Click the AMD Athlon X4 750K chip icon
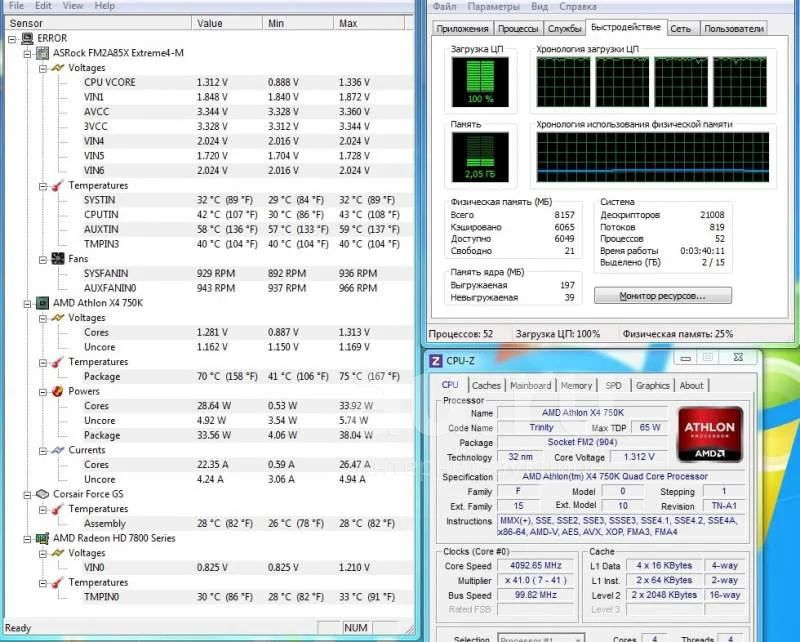 (x=42, y=303)
